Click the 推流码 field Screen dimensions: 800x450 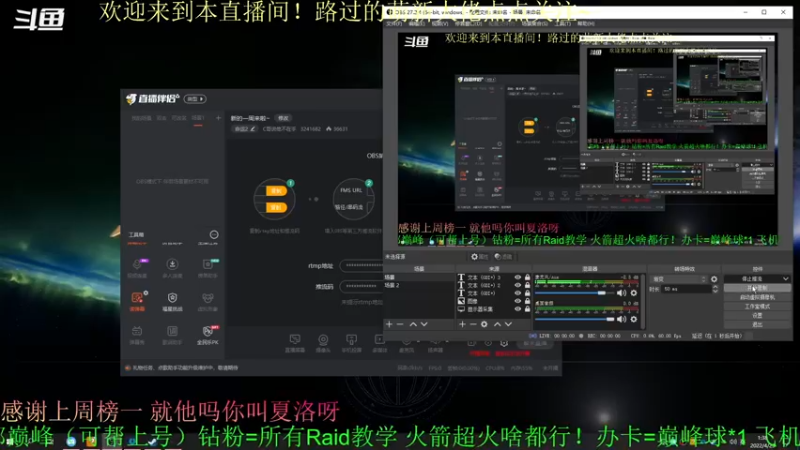point(361,286)
